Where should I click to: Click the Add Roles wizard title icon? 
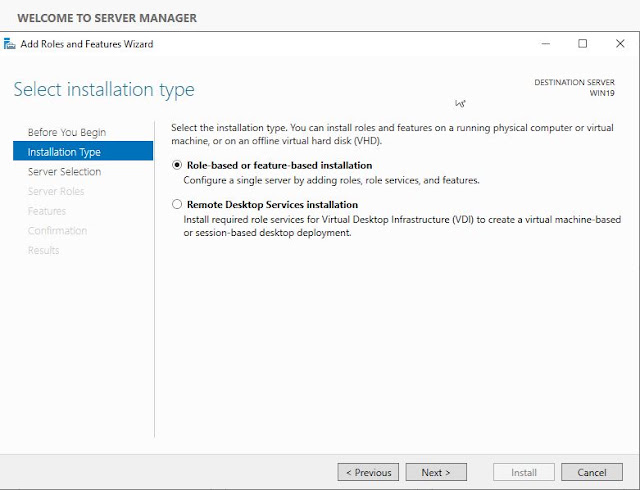[x=9, y=44]
